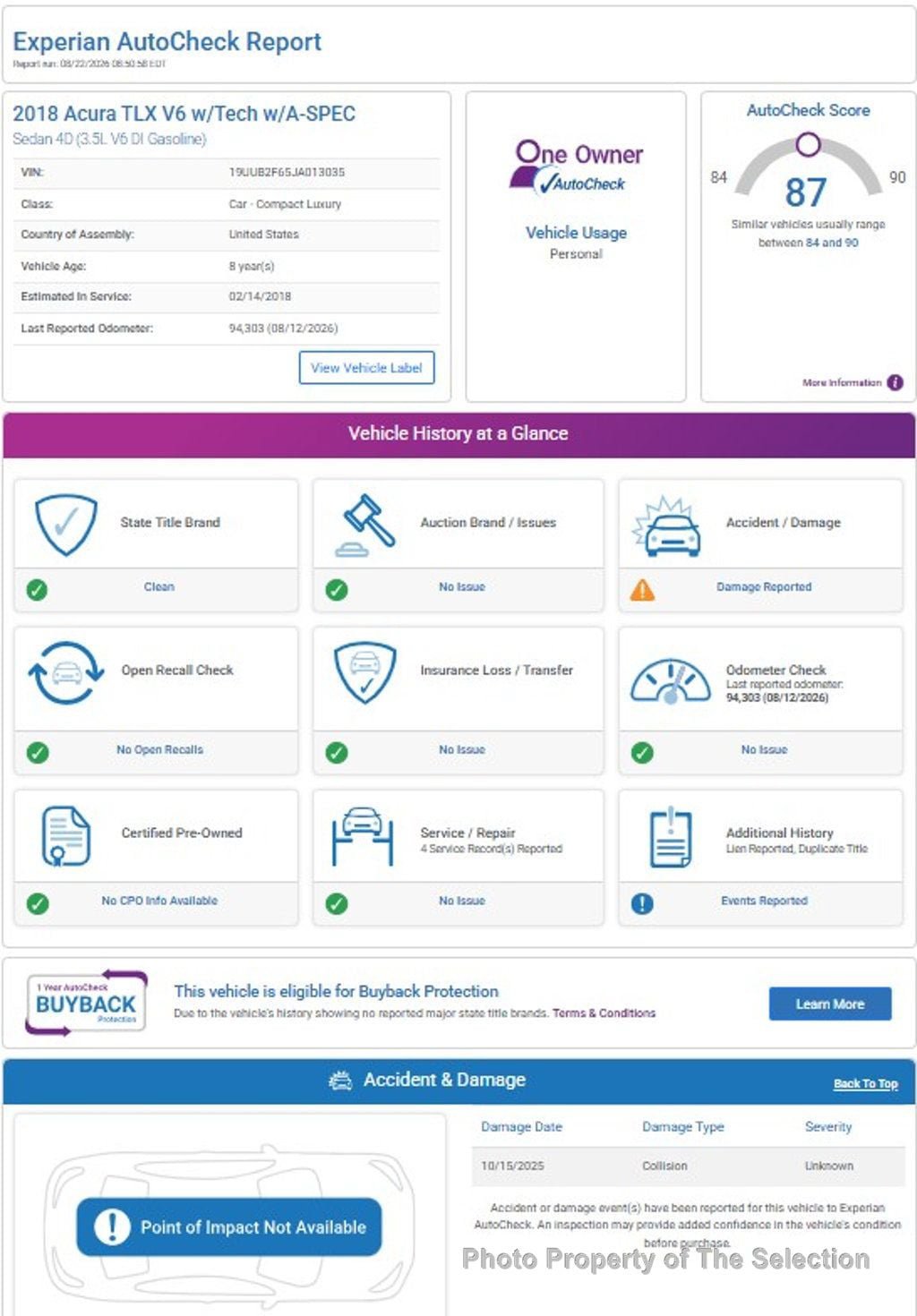
Task: Click the Vehicle History at a Glance banner
Action: click(458, 434)
